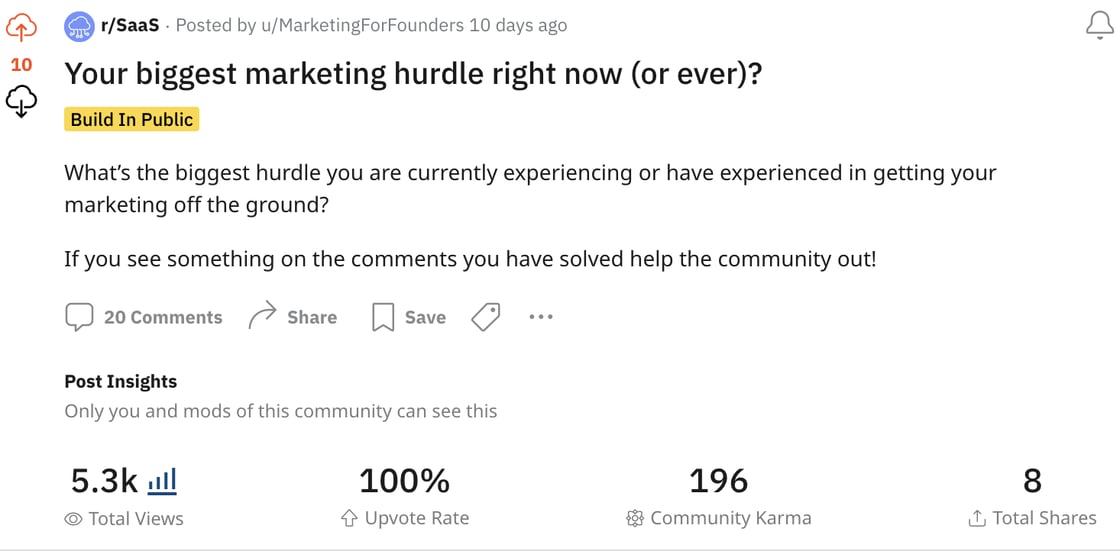Click the comment bubble icon
Screen dimensions: 1120x551
(x=79, y=317)
